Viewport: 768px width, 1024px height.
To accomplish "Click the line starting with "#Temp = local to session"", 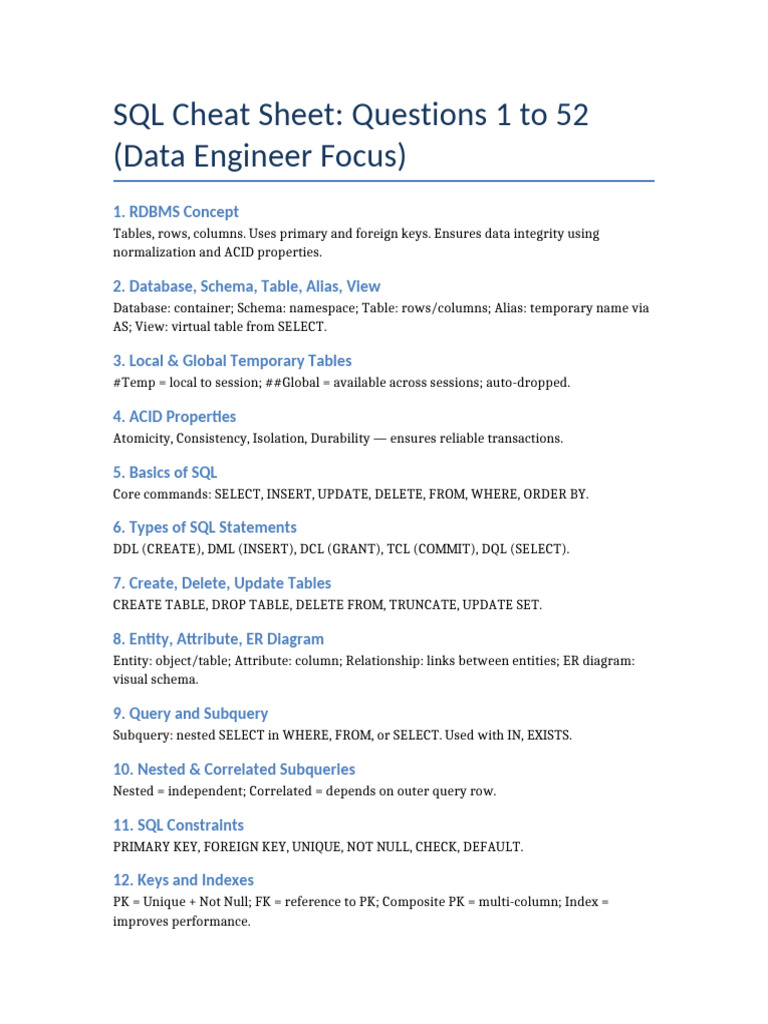I will click(341, 383).
